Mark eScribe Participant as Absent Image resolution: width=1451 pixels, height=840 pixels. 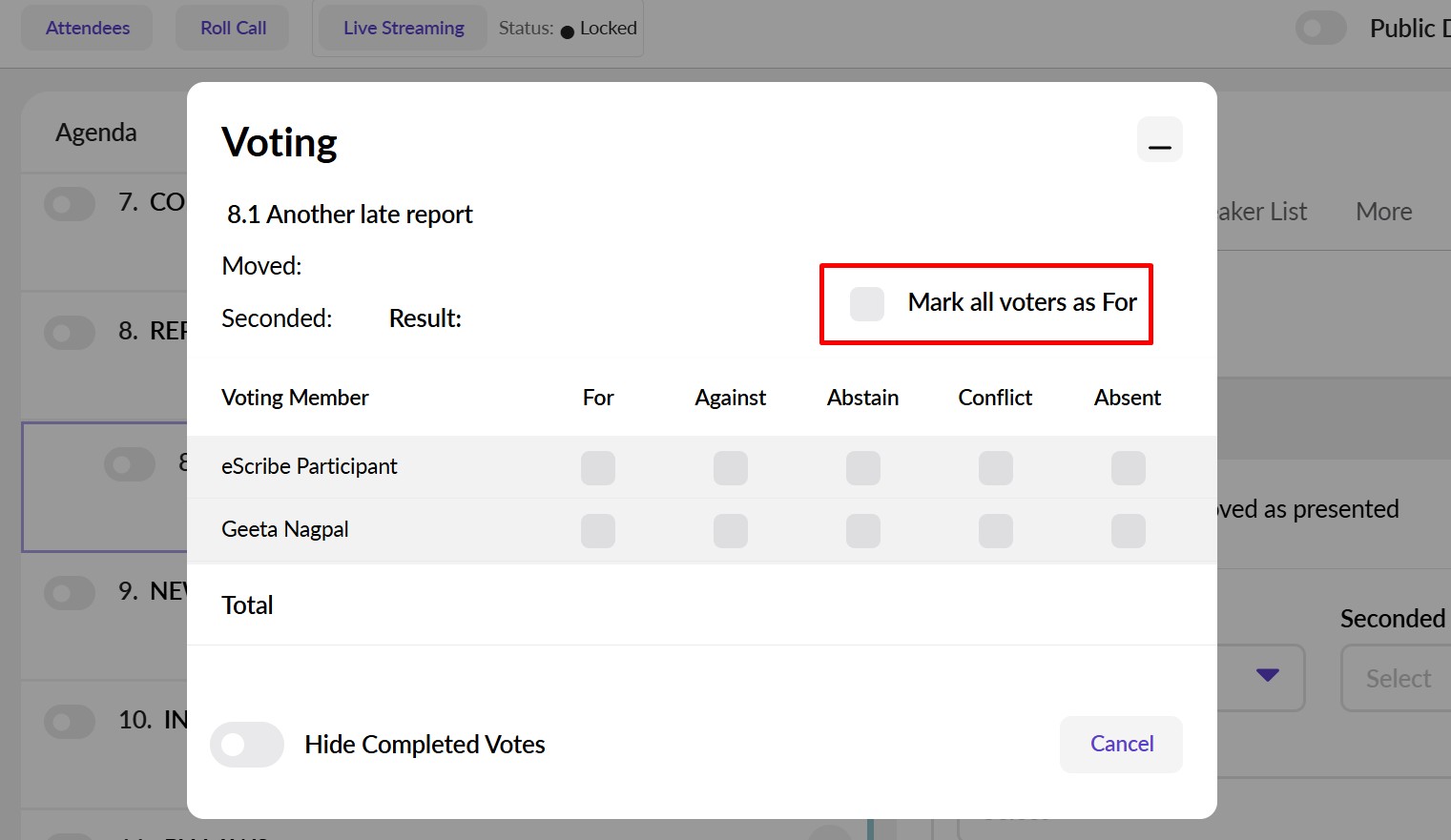tap(1128, 468)
